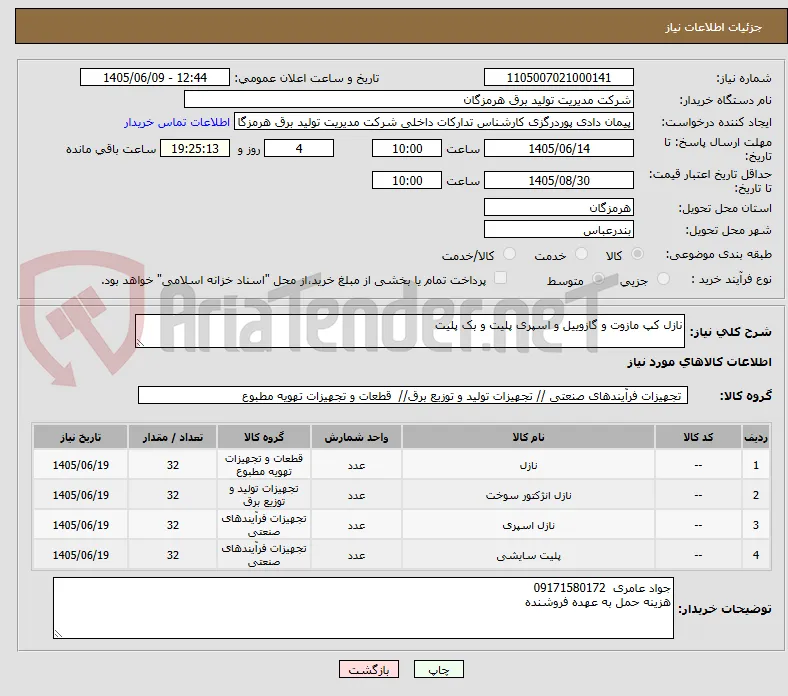The image size is (788, 696).
Task: Click the بازگشت (back) button
Action: (369, 669)
